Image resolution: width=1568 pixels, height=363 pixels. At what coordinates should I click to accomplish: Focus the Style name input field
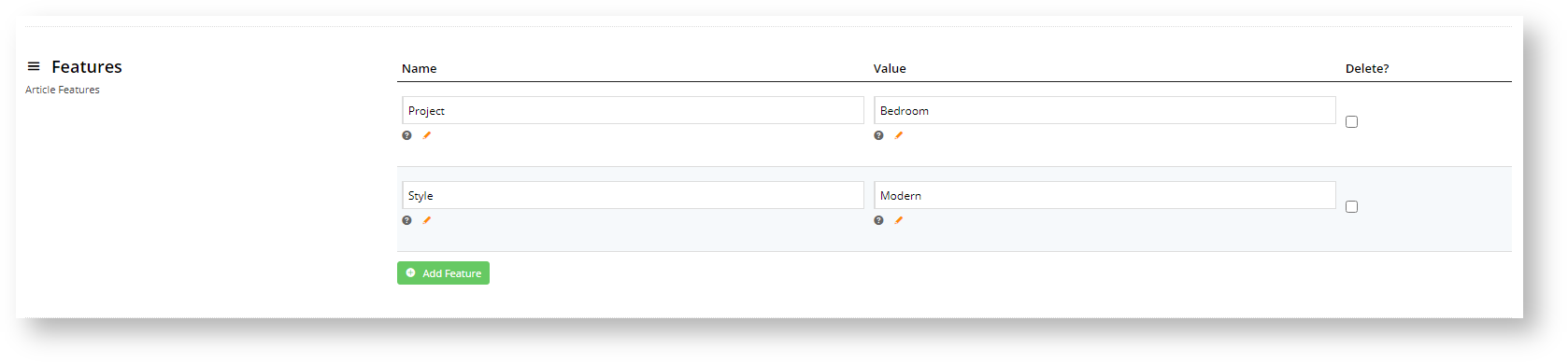click(x=633, y=195)
